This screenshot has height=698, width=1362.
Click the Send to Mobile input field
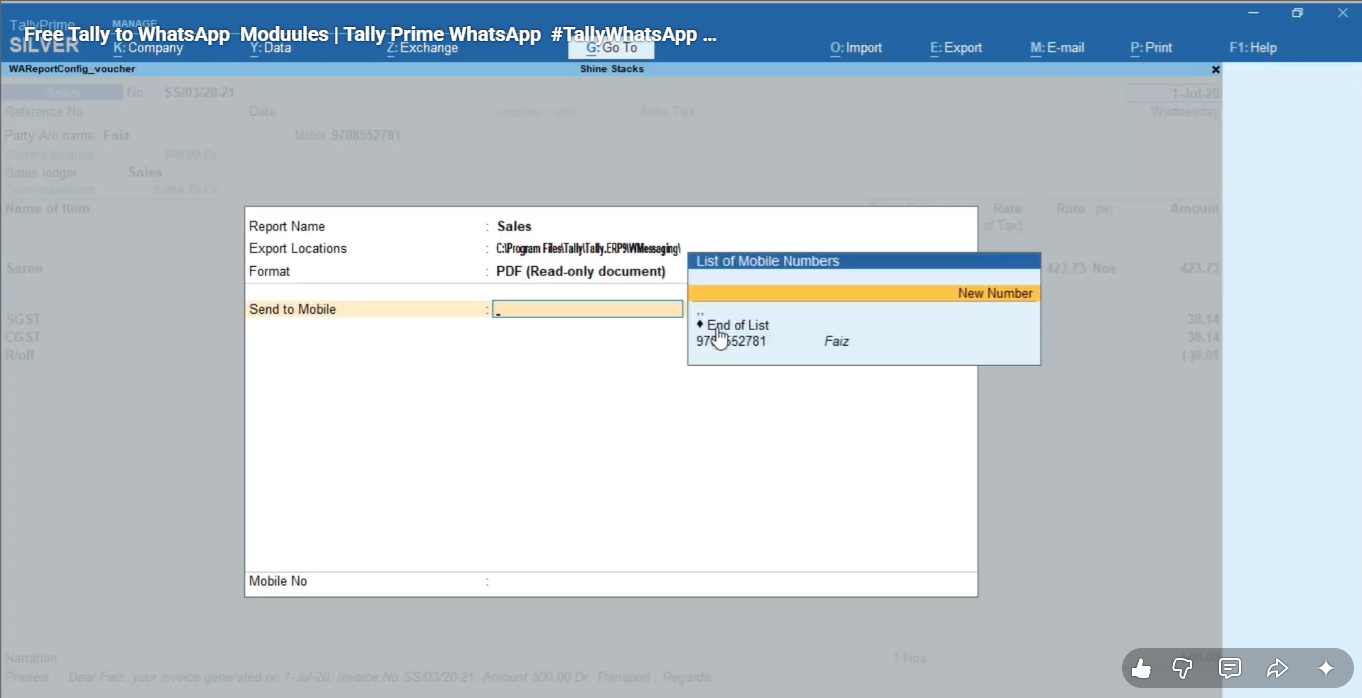pyautogui.click(x=587, y=310)
